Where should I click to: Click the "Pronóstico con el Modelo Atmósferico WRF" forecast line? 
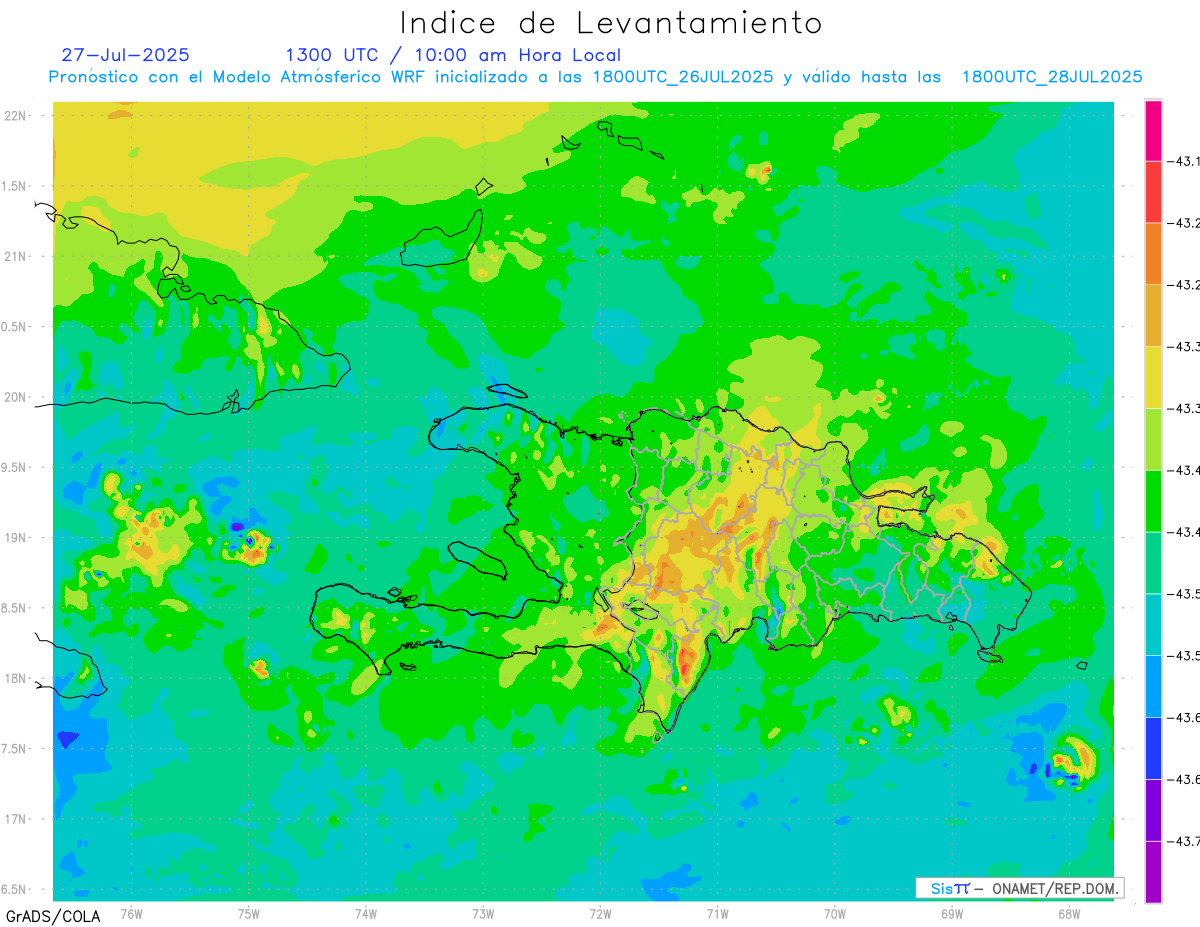(596, 77)
